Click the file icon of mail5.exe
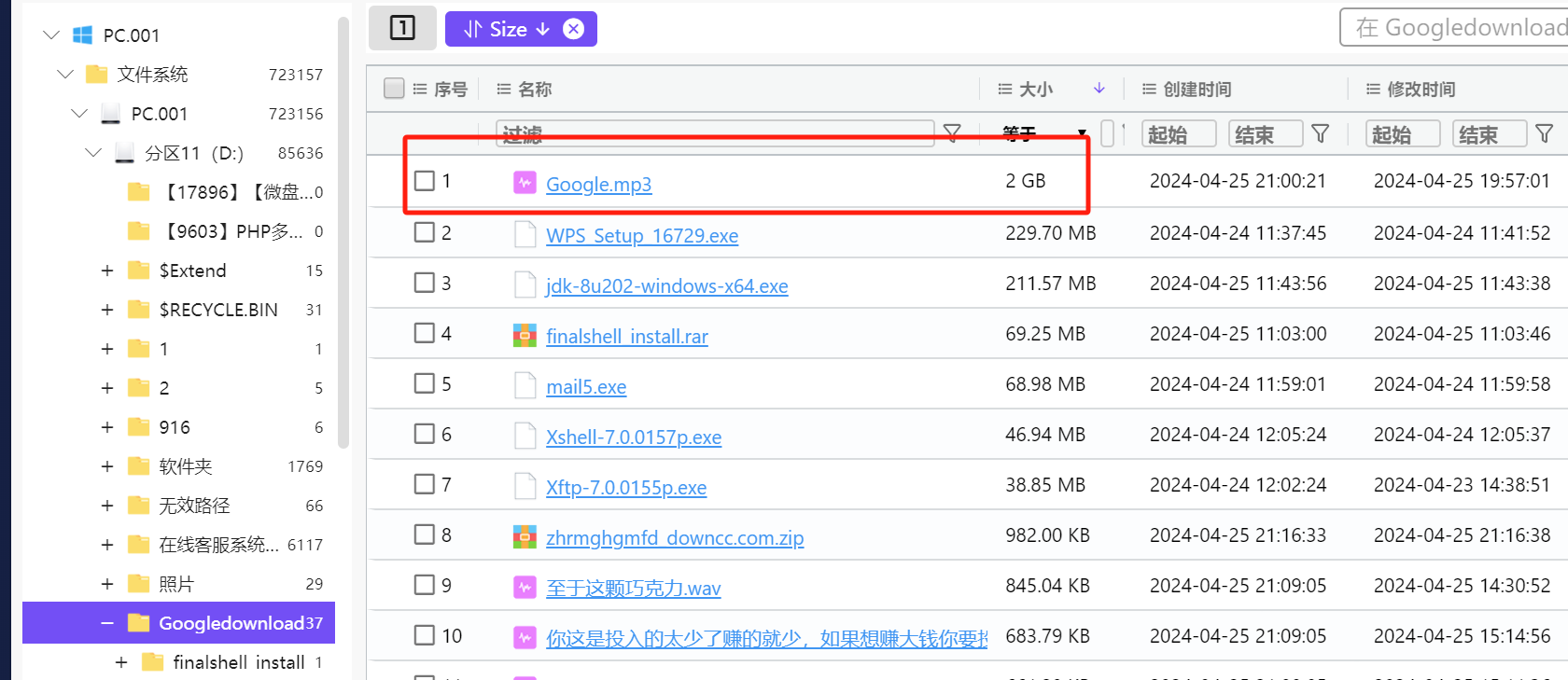The width and height of the screenshot is (1568, 680). tap(525, 384)
